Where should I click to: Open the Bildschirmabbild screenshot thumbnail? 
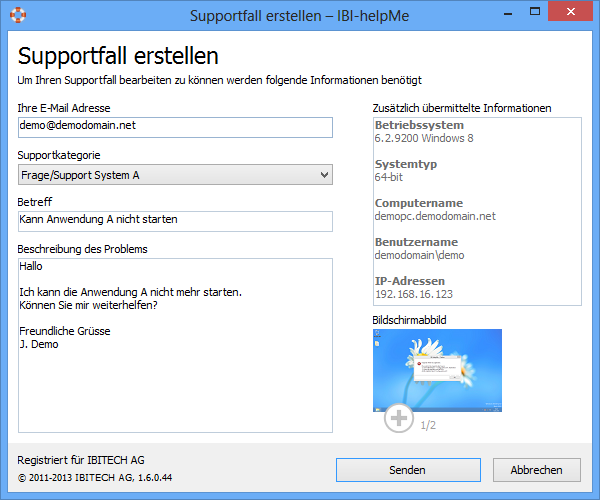437,369
